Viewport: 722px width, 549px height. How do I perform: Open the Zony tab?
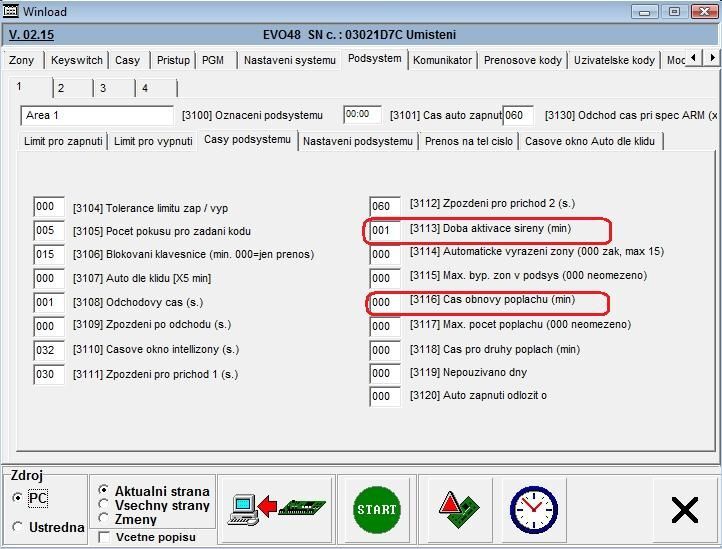click(x=21, y=60)
